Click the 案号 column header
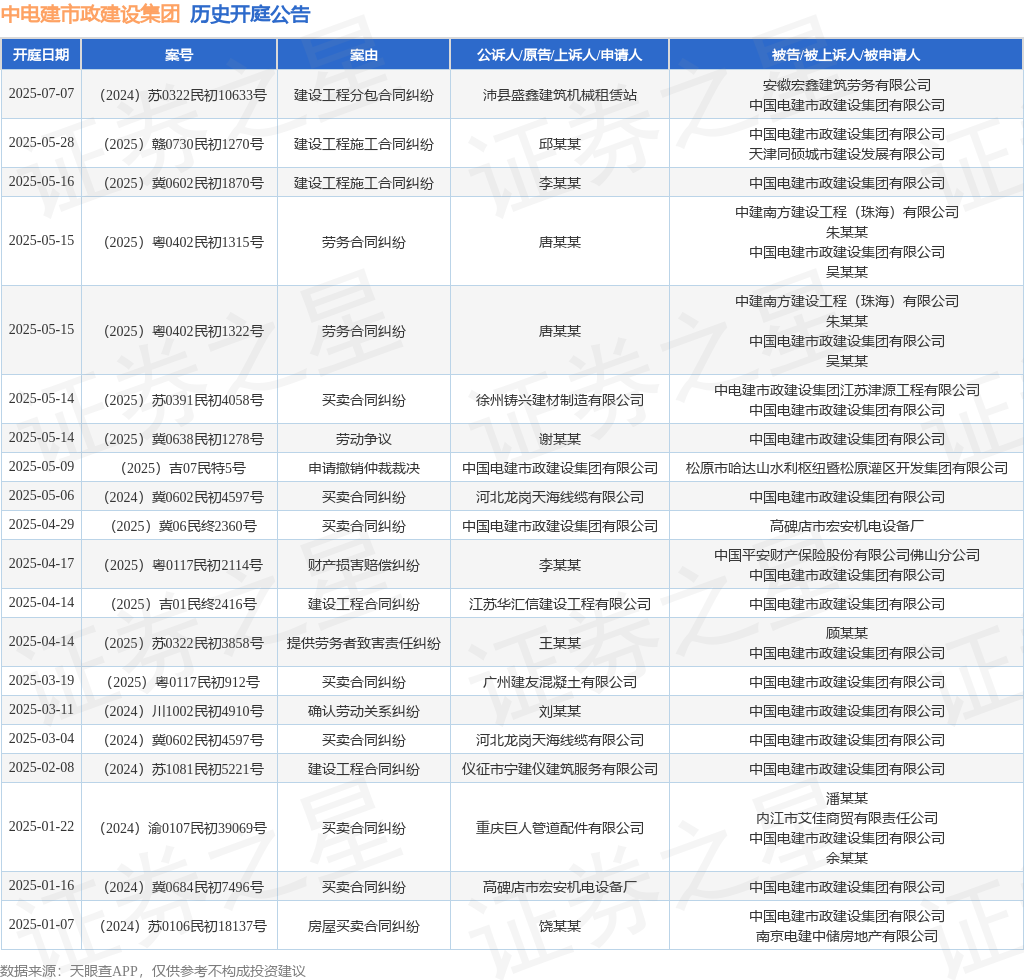 tap(179, 55)
